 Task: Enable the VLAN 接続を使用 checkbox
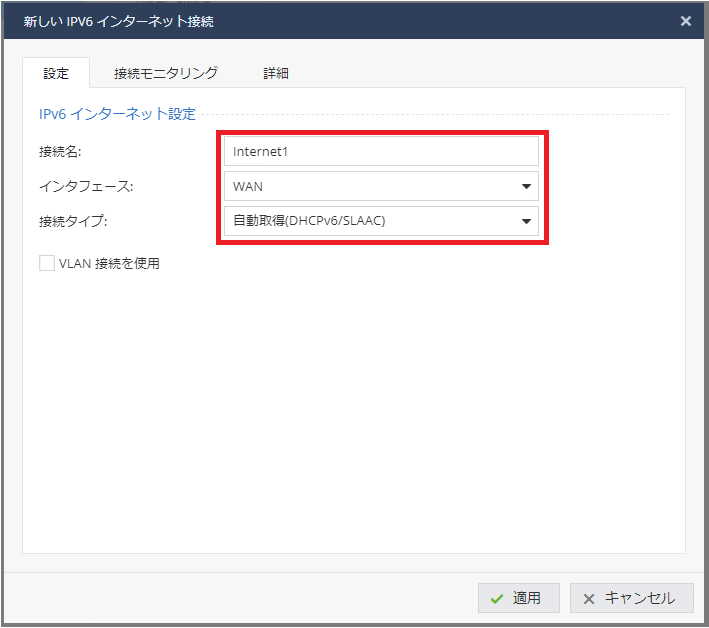click(x=46, y=263)
